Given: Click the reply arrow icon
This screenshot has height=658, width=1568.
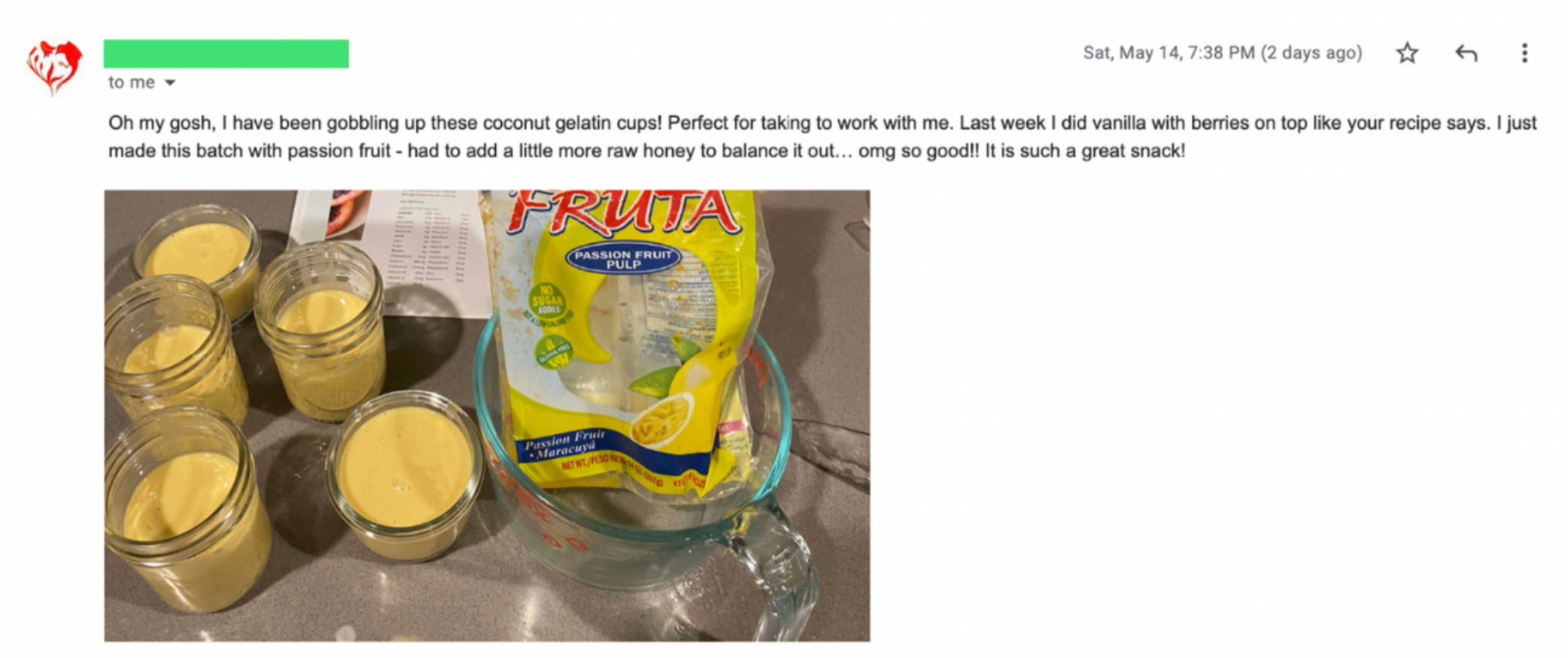Looking at the screenshot, I should 1466,53.
